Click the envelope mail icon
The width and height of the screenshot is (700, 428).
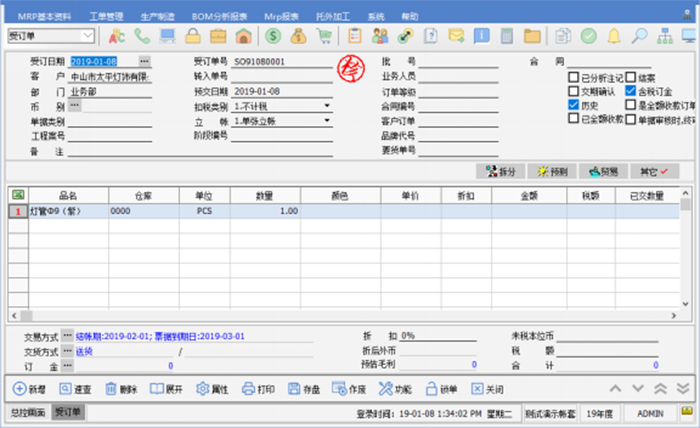[456, 36]
